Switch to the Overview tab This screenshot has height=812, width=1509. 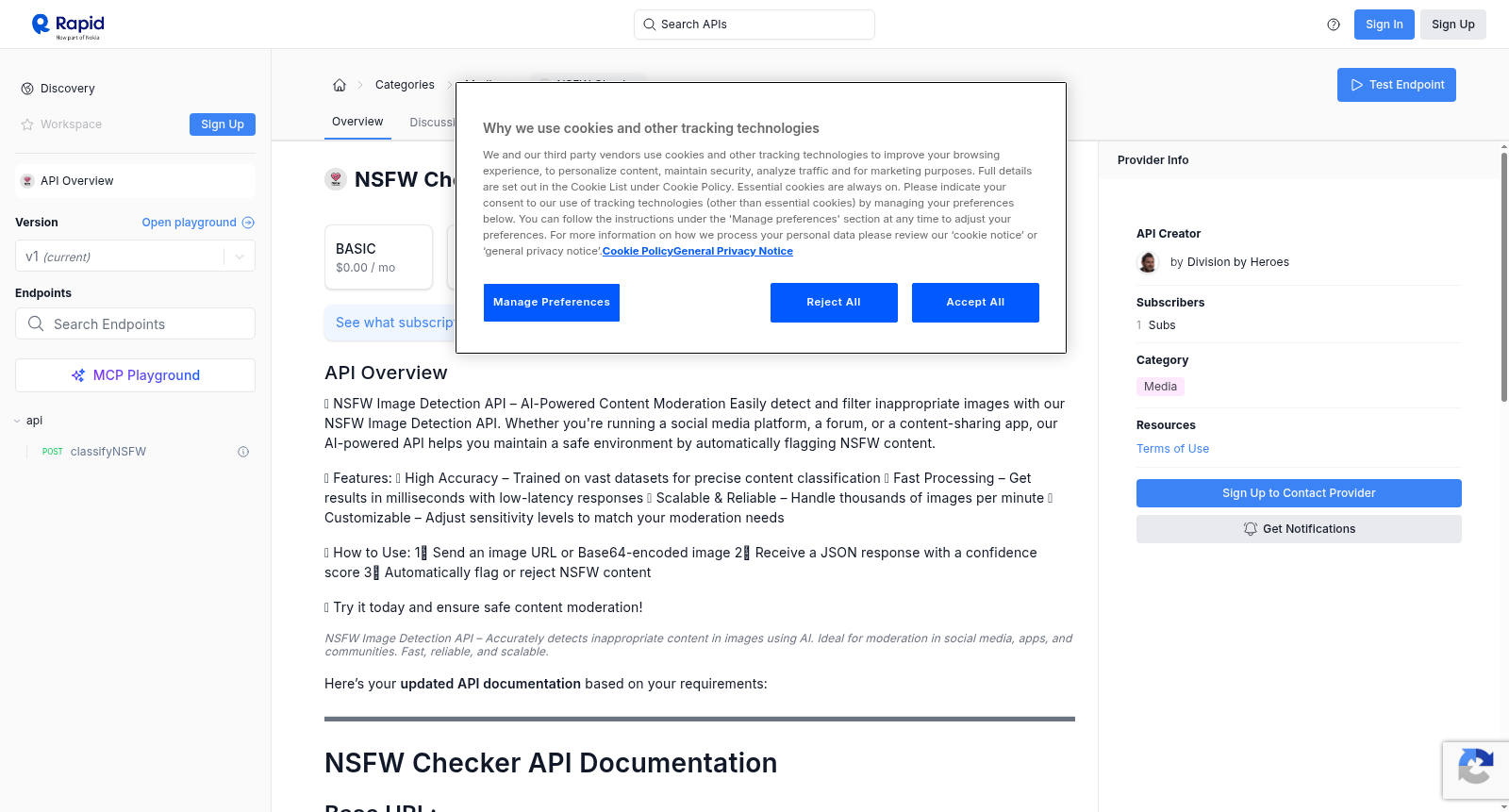click(357, 122)
